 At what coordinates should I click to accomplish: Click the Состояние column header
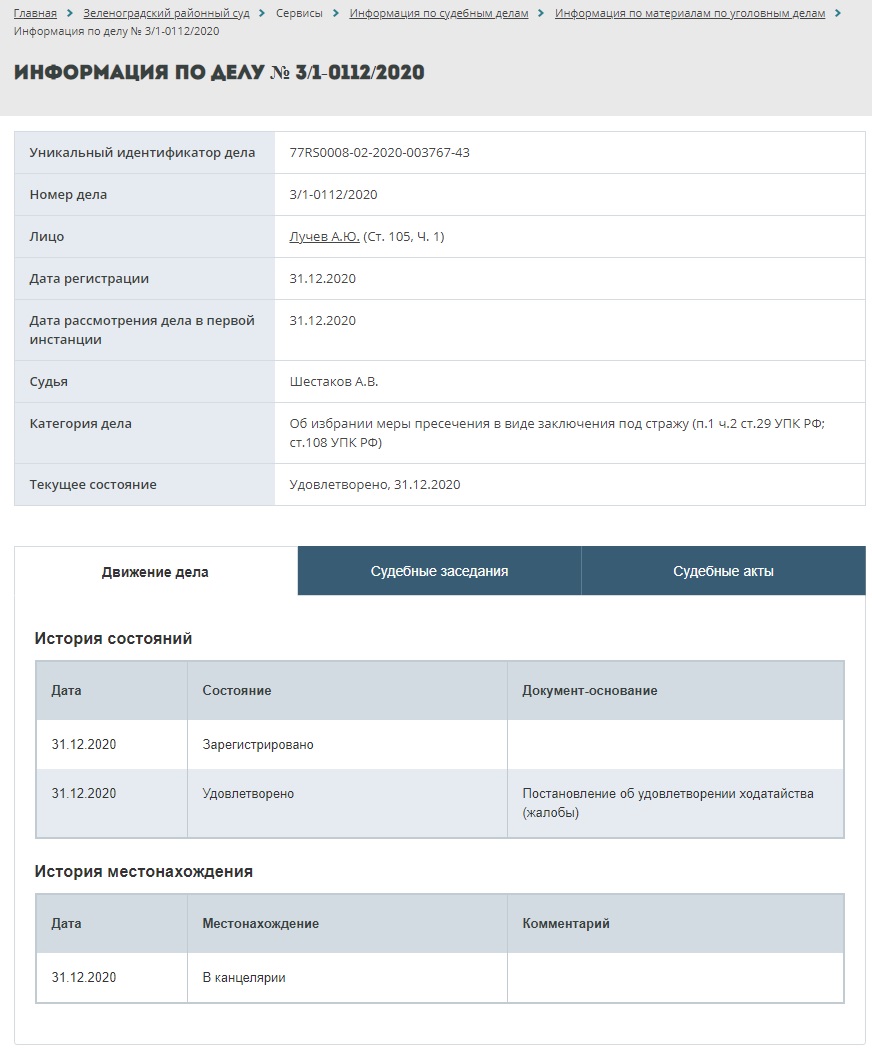237,690
